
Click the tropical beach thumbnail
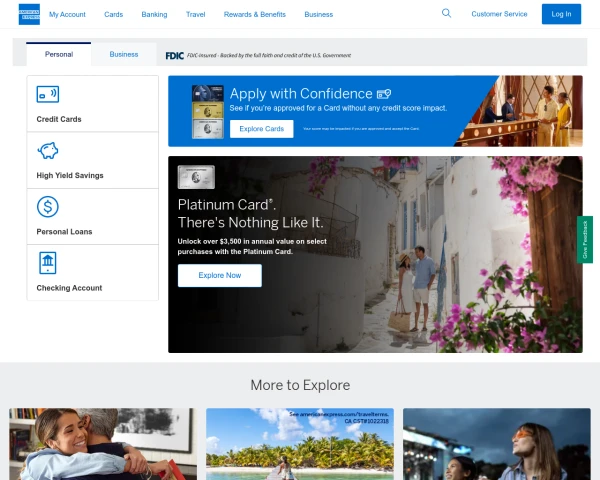(x=300, y=444)
